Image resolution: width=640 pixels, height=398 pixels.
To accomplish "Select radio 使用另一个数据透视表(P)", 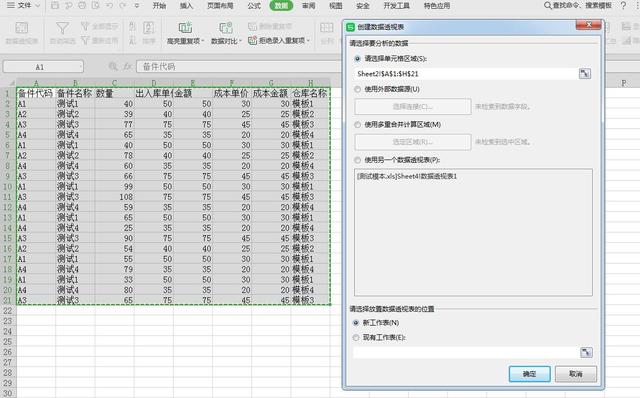I will point(358,160).
